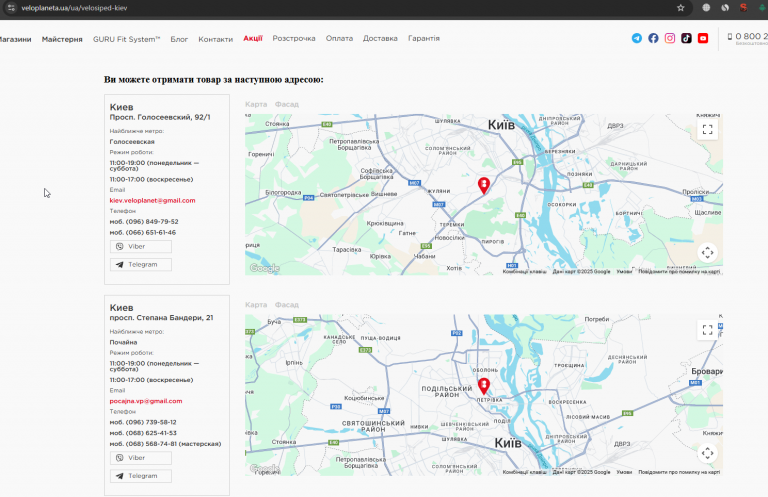Click Telegram button for Bandery store

[141, 476]
